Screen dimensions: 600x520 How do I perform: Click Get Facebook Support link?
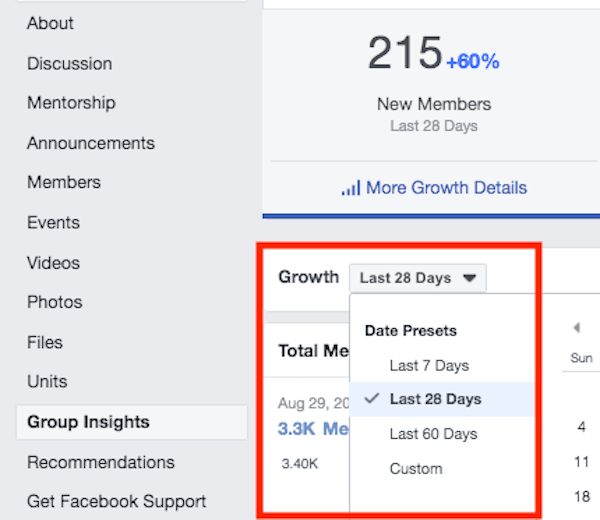tap(116, 502)
